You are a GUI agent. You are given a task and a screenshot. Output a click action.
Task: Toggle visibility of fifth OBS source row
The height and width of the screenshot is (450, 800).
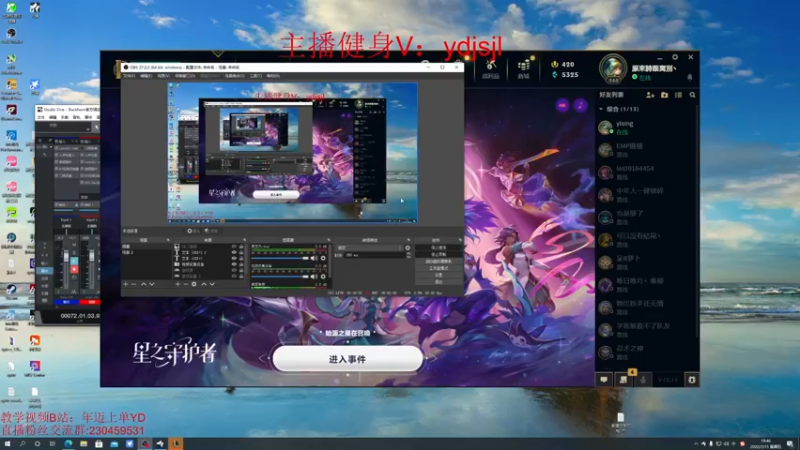(234, 270)
